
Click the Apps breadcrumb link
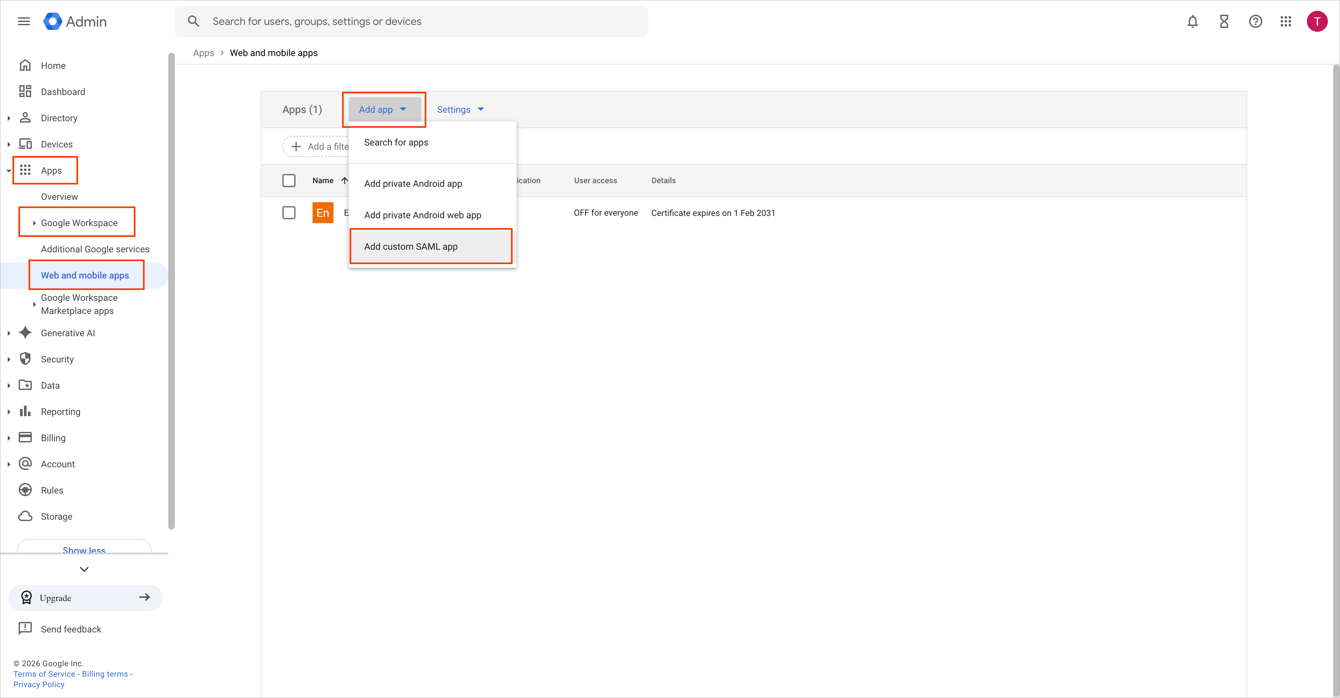point(204,53)
